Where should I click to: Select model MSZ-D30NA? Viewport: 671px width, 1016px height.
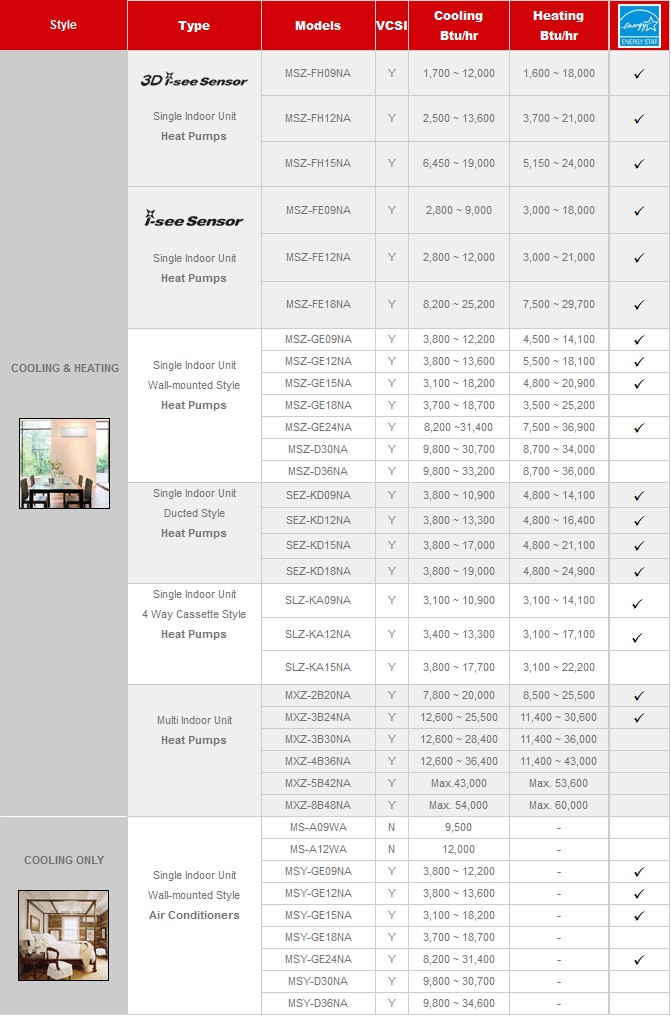pos(317,450)
